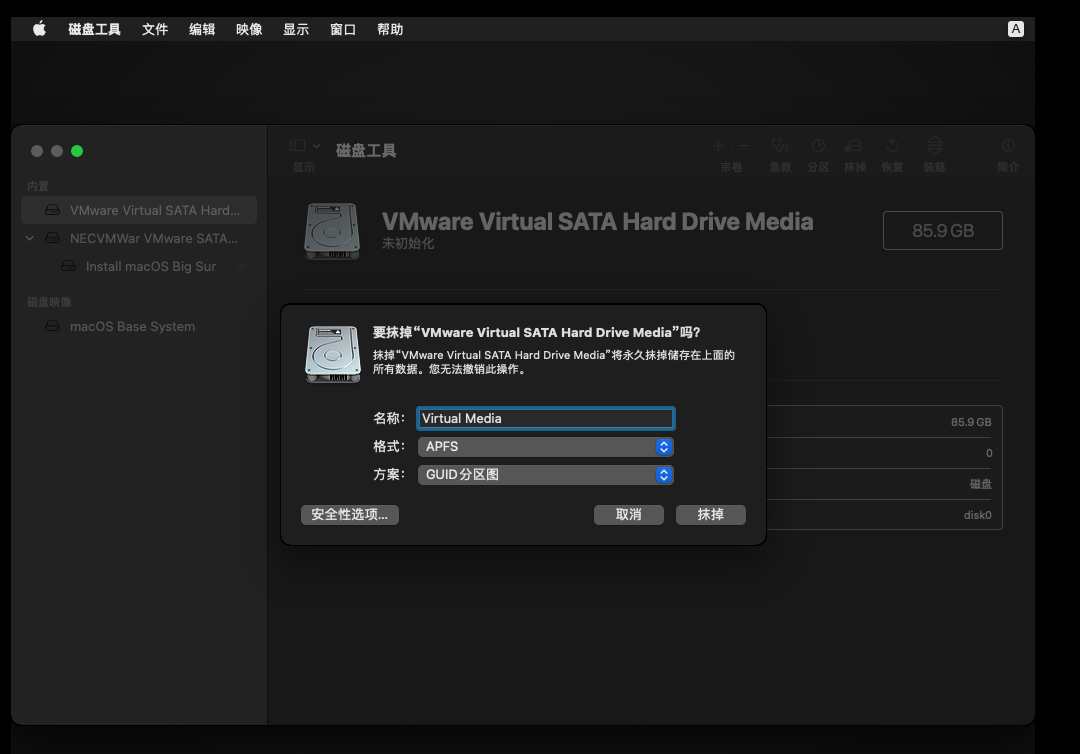Open the 窗口 menu

(342, 29)
